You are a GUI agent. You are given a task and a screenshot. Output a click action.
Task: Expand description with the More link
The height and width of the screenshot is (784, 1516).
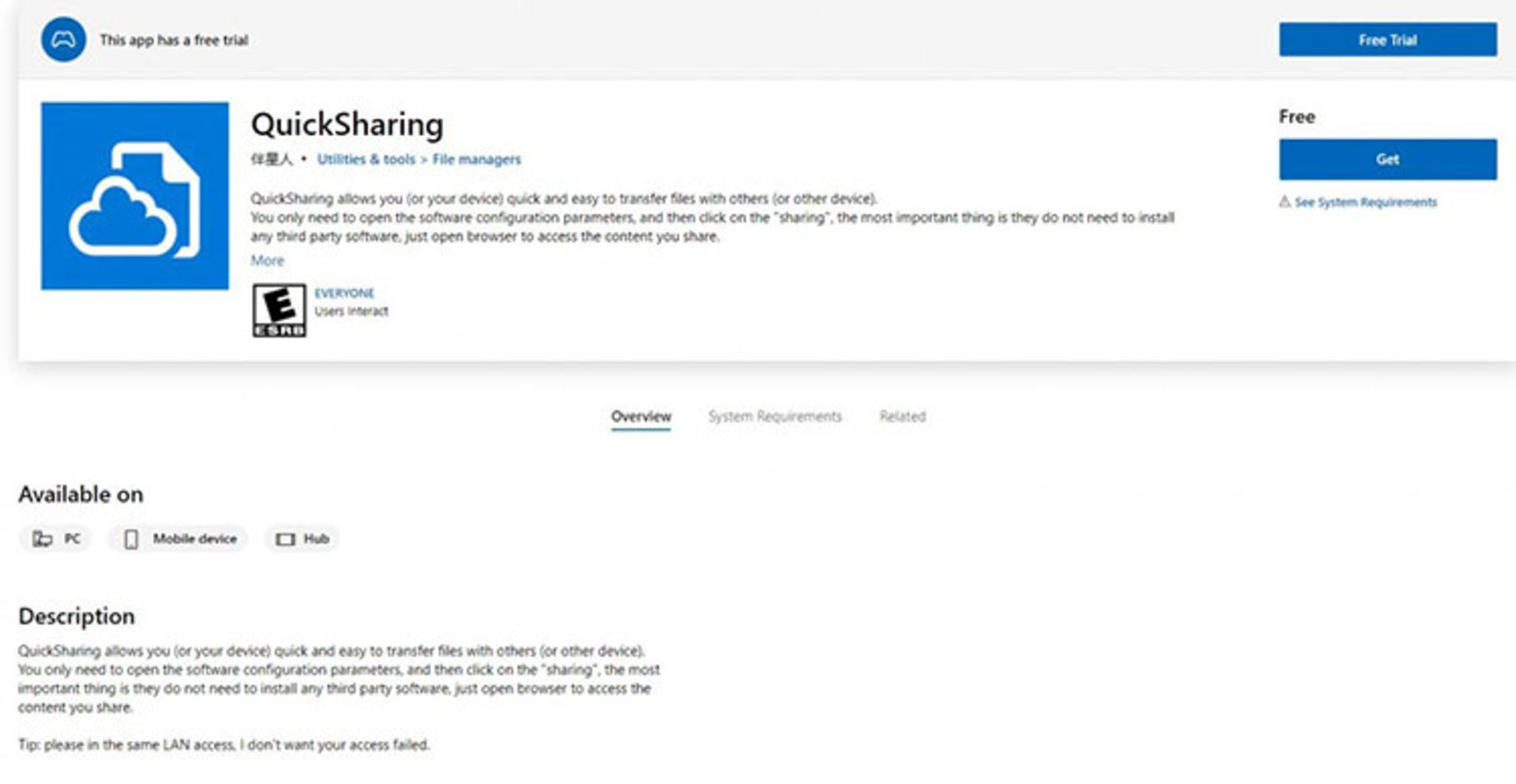click(267, 261)
